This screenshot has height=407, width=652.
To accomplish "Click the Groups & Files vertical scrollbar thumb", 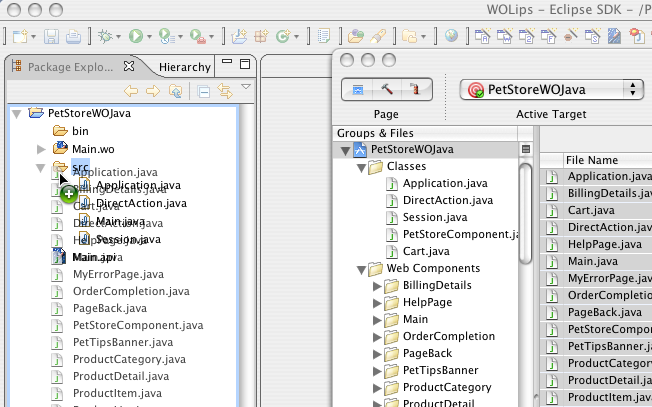I will (526, 214).
